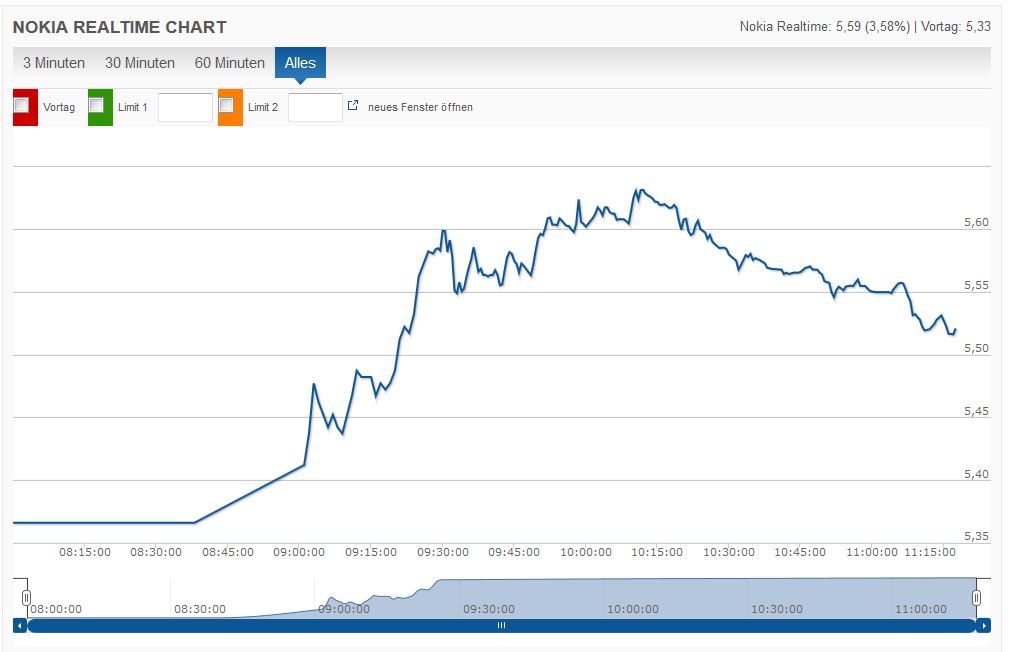Click the 'Vortag: 5,33' value

[956, 27]
